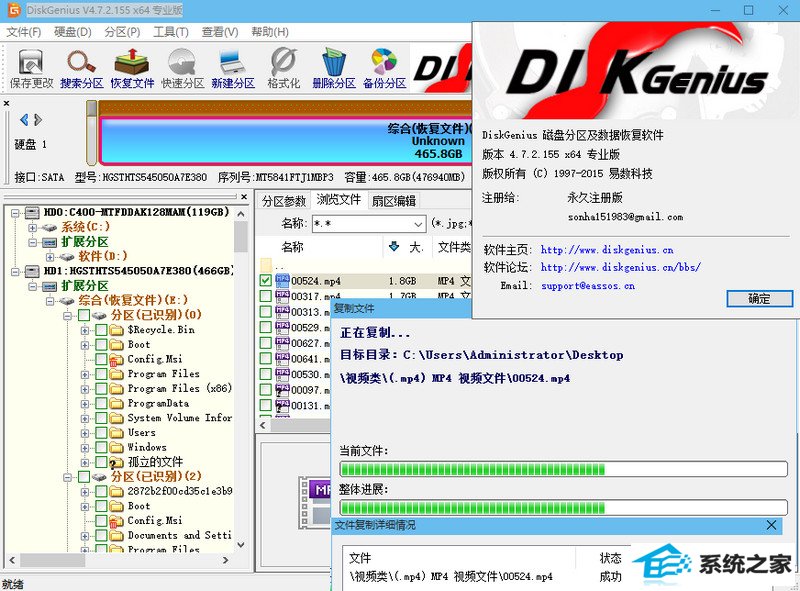Collapse the HD0 disk tree node
The height and width of the screenshot is (591, 800).
[x=16, y=212]
